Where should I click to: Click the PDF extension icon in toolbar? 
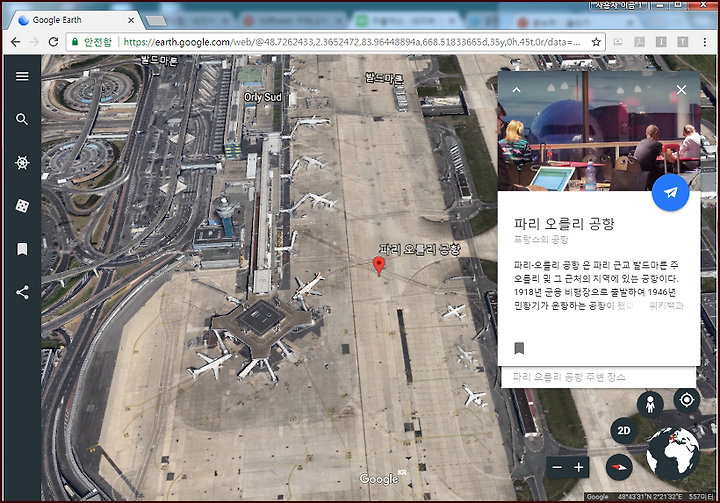tap(640, 42)
